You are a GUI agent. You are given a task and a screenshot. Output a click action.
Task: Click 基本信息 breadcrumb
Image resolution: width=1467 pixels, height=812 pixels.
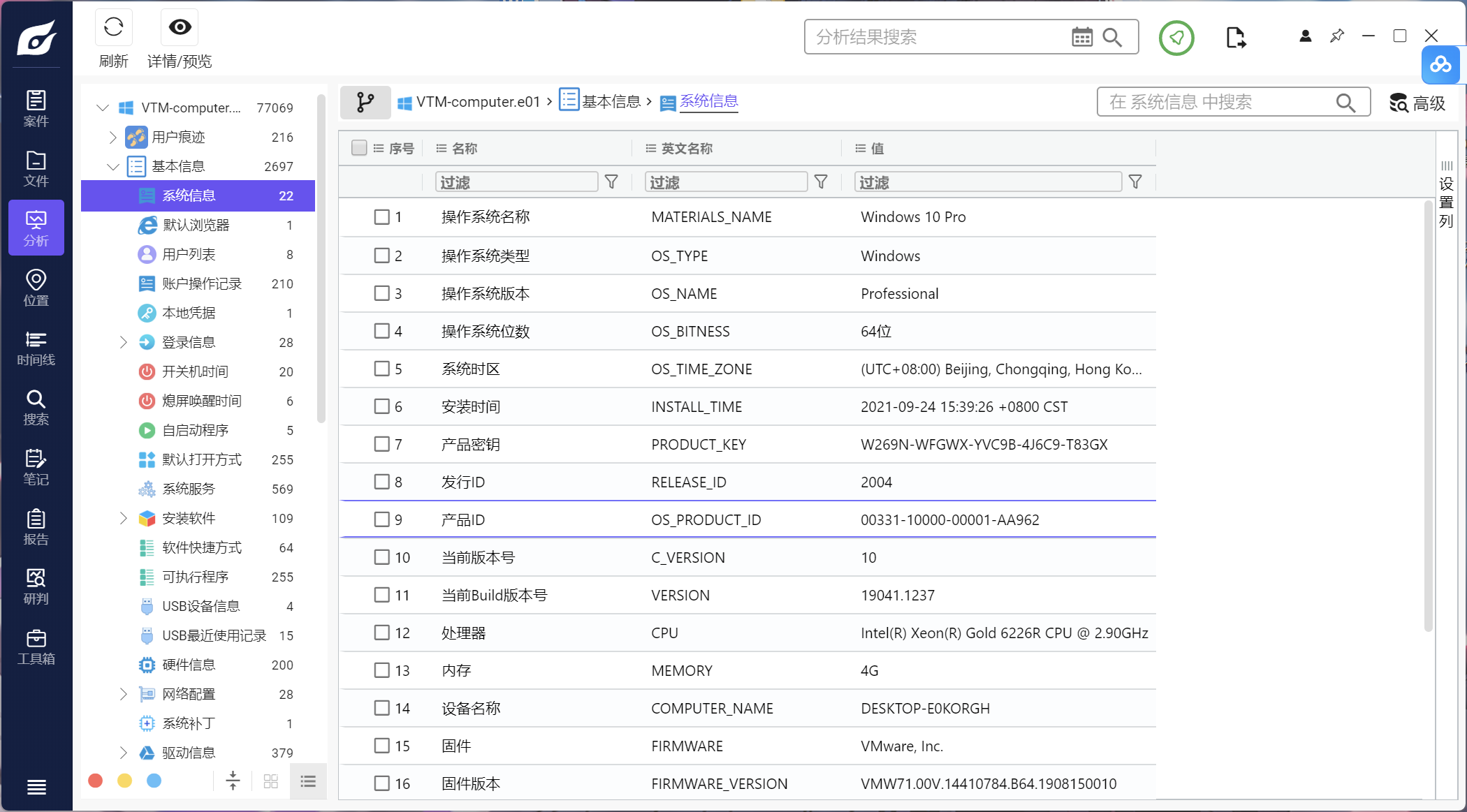600,102
